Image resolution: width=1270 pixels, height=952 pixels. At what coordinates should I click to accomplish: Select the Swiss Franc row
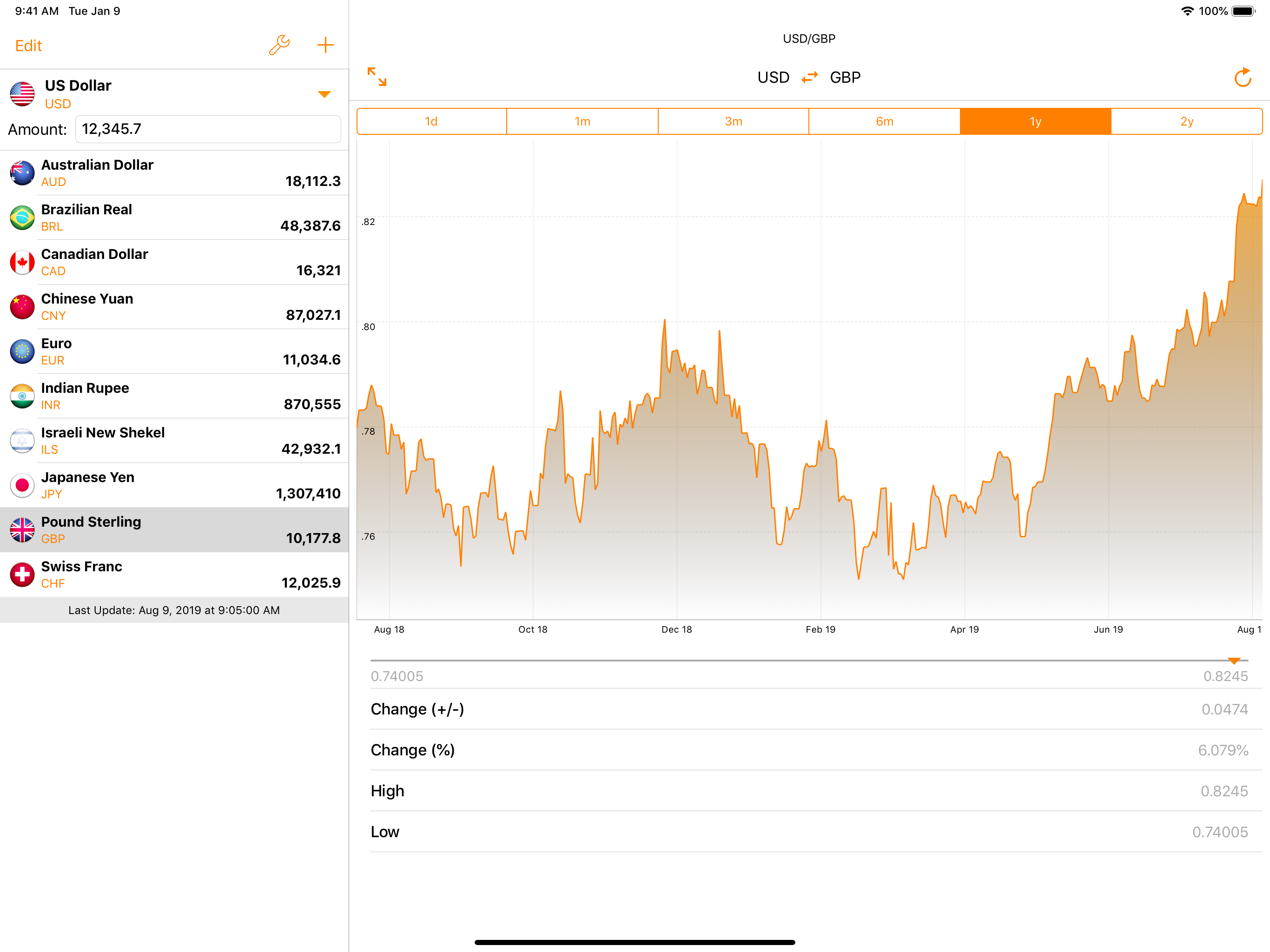[174, 575]
